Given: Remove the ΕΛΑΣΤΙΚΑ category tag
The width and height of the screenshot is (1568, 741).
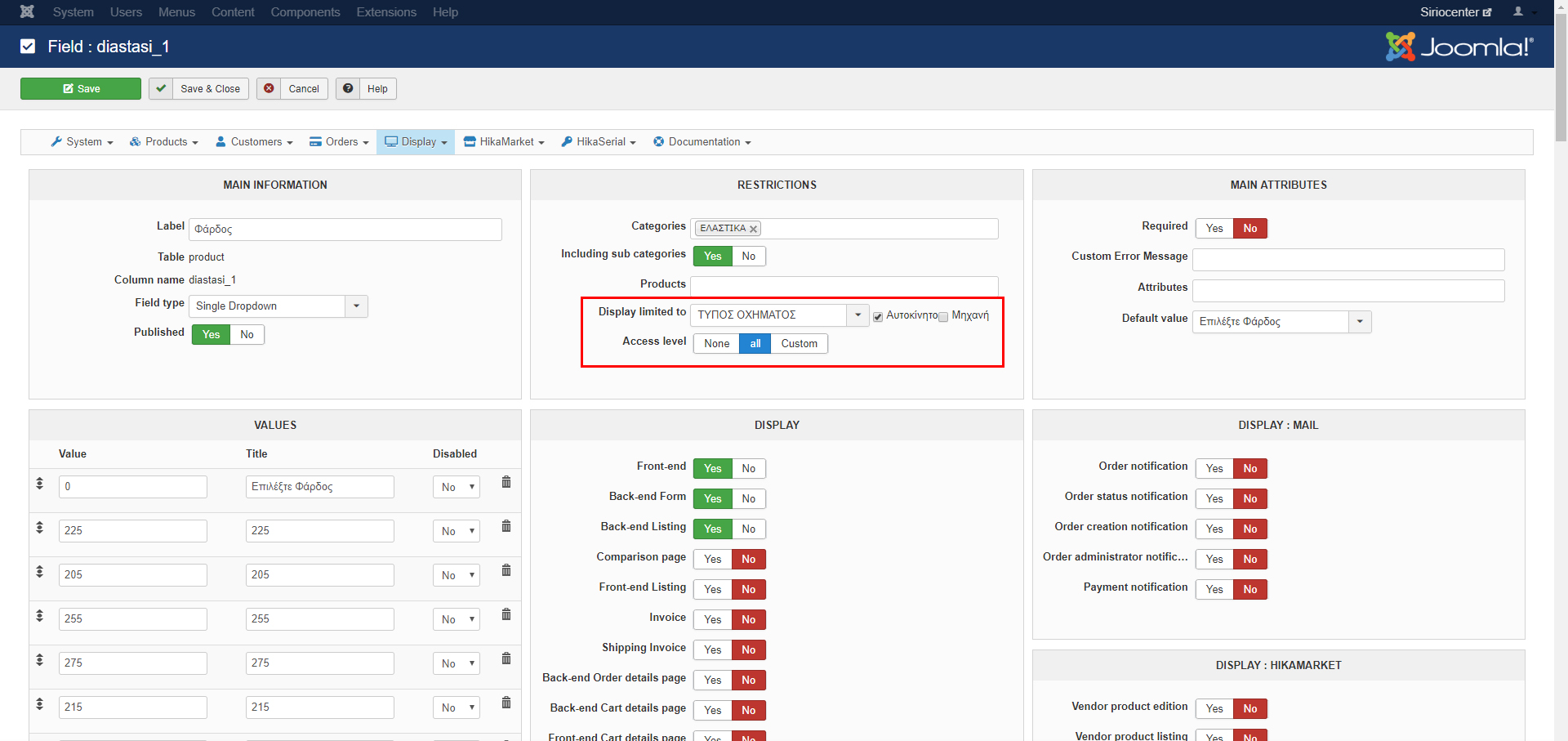Looking at the screenshot, I should 753,229.
